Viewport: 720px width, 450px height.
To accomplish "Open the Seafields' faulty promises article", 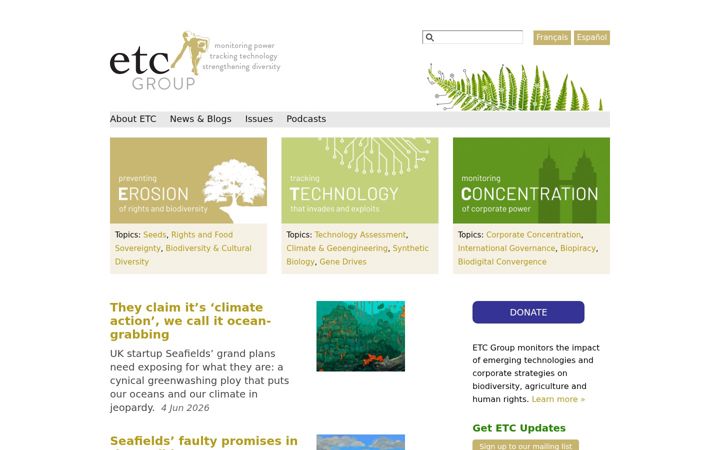I will 204,442.
